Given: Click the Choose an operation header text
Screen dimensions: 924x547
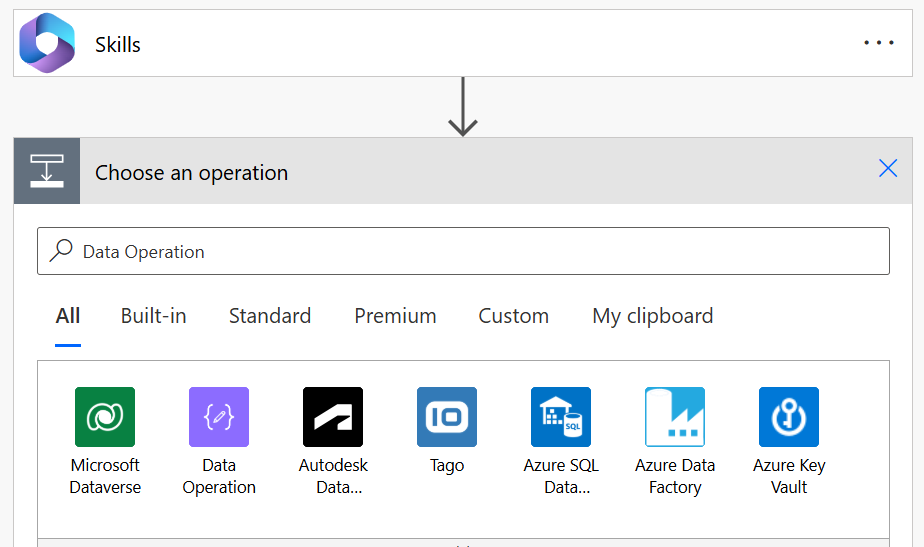Looking at the screenshot, I should (x=192, y=173).
